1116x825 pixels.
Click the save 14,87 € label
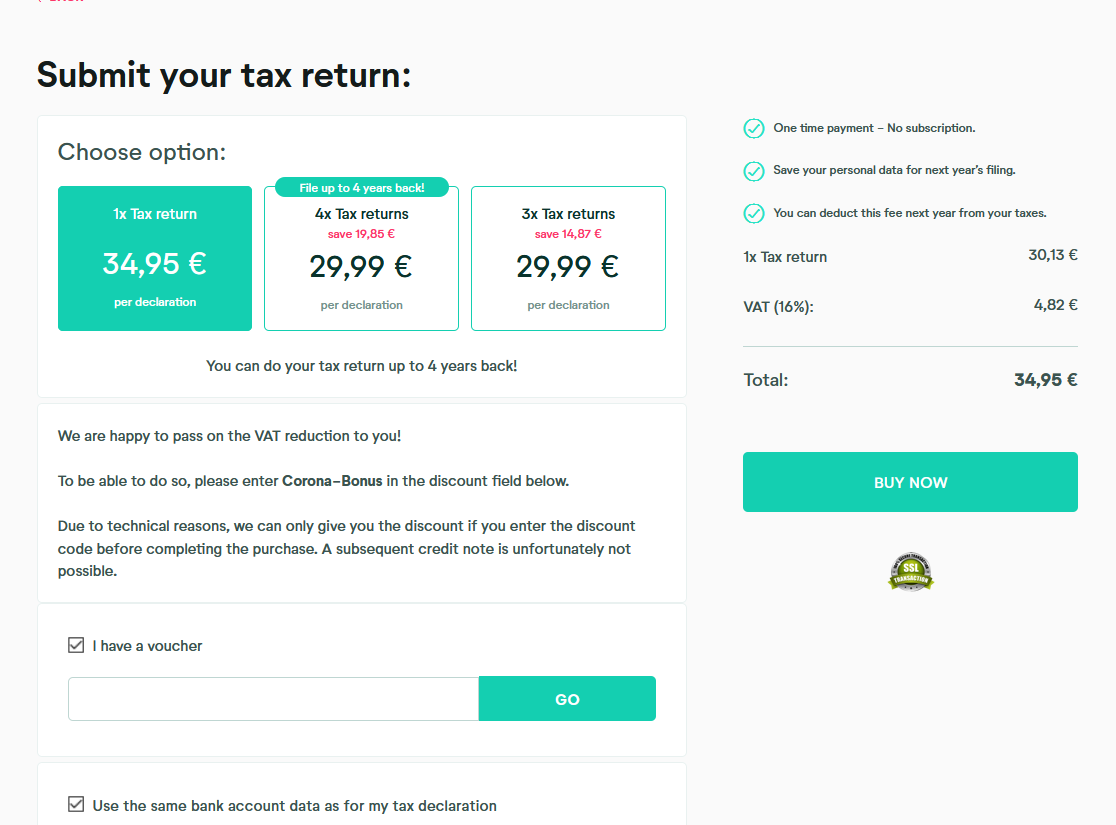[568, 234]
